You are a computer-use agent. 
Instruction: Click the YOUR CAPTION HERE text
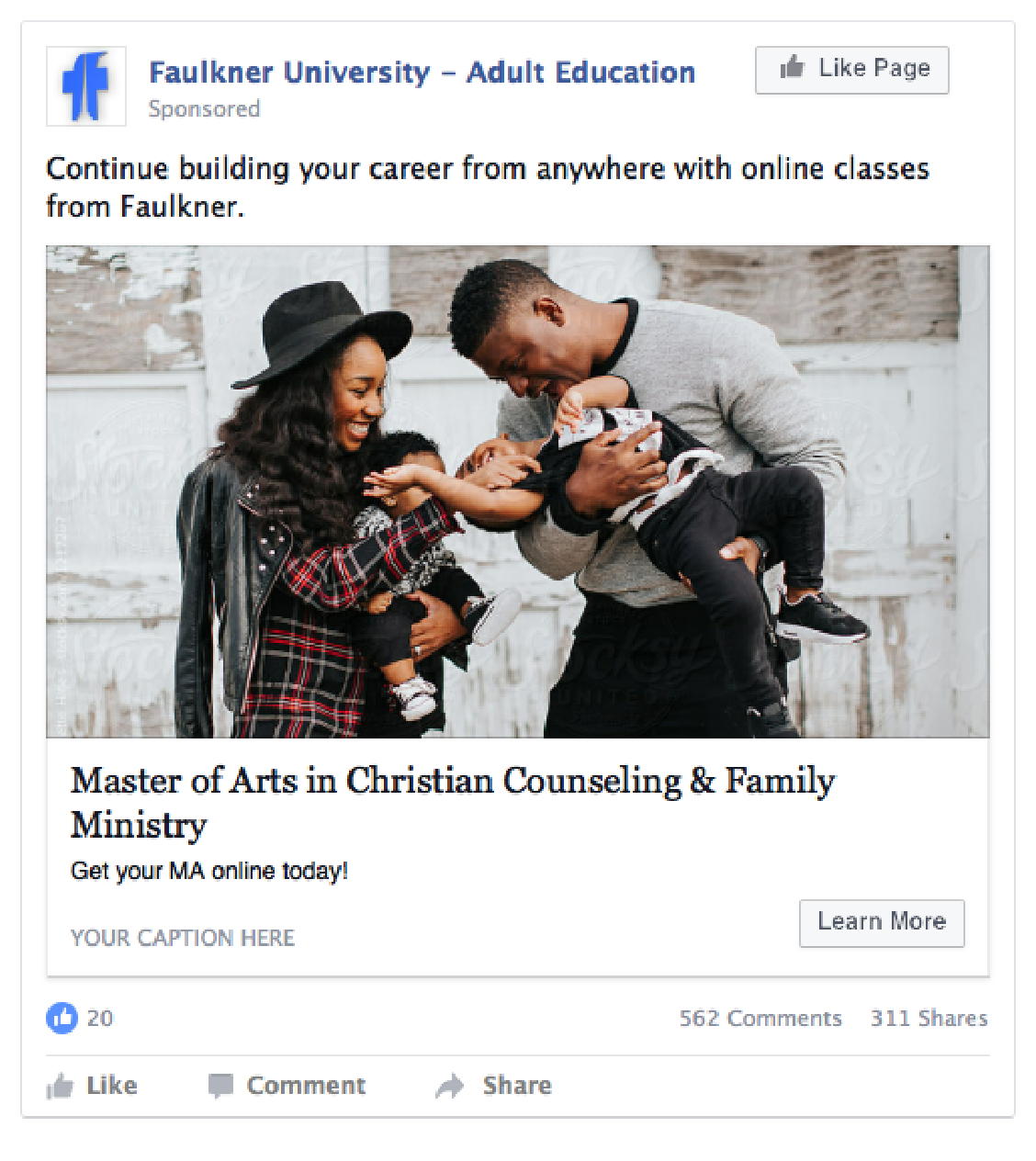pos(183,938)
